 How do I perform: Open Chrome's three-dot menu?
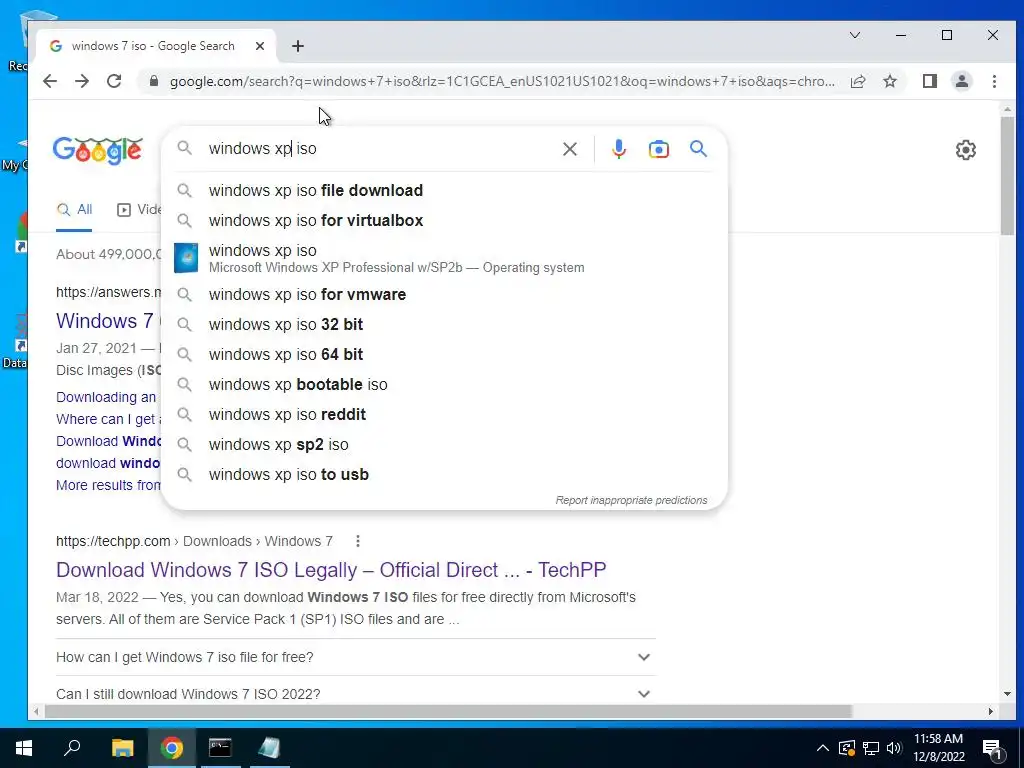click(994, 81)
